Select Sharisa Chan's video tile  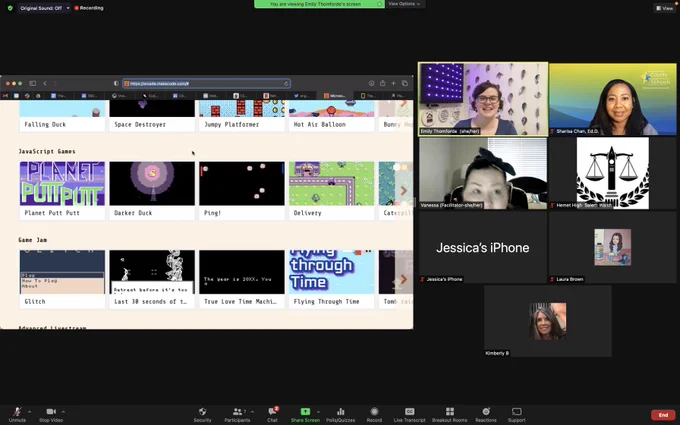click(x=613, y=99)
